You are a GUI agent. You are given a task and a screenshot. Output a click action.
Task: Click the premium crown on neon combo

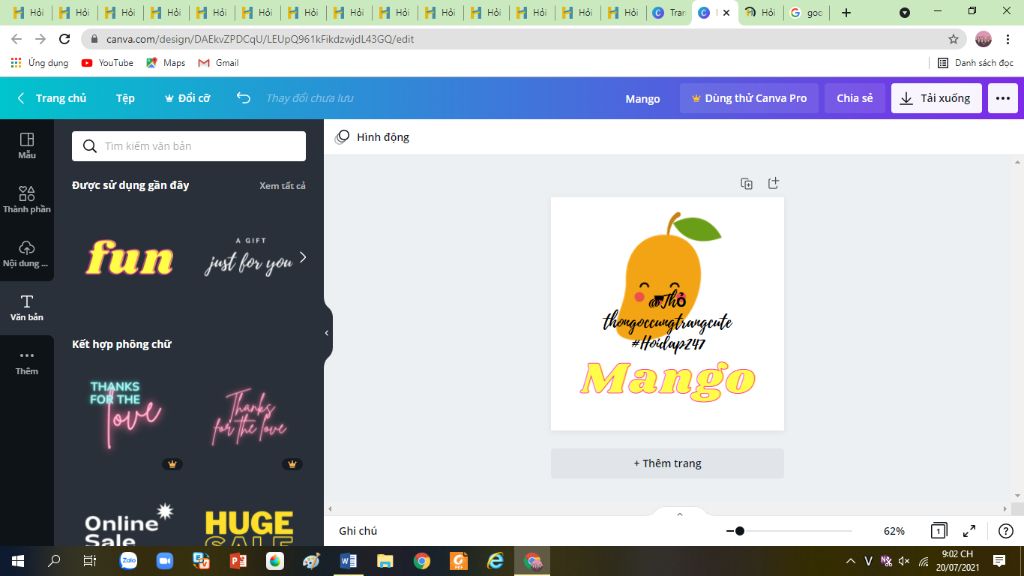pos(172,464)
